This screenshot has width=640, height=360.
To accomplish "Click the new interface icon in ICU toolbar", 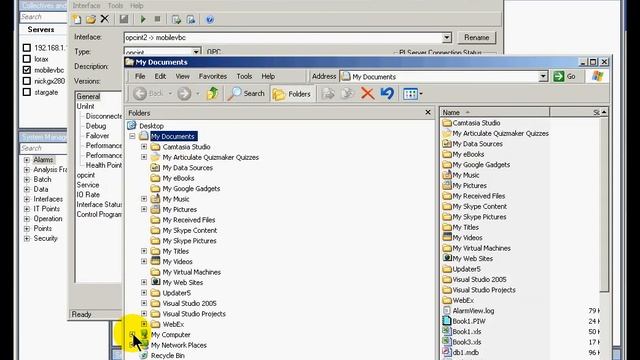I will 77,19.
